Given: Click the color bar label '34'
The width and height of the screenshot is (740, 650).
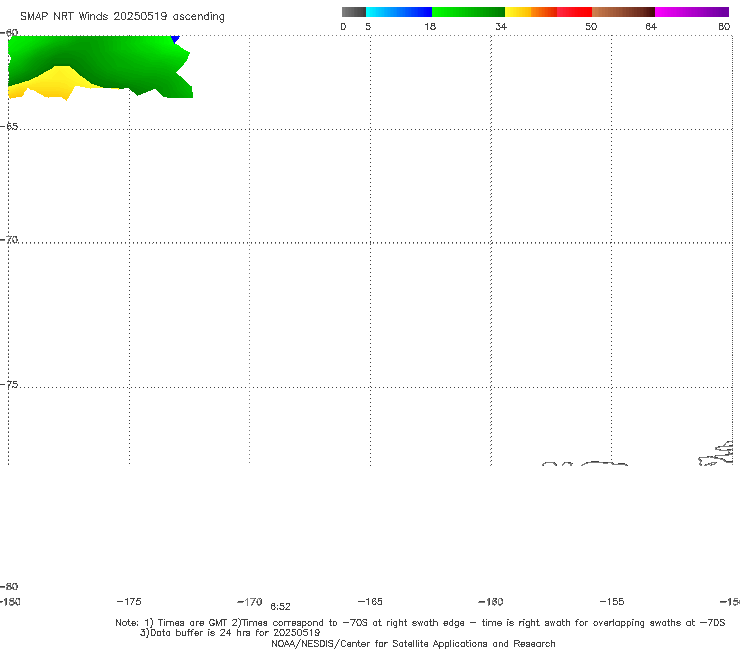Looking at the screenshot, I should 501,26.
